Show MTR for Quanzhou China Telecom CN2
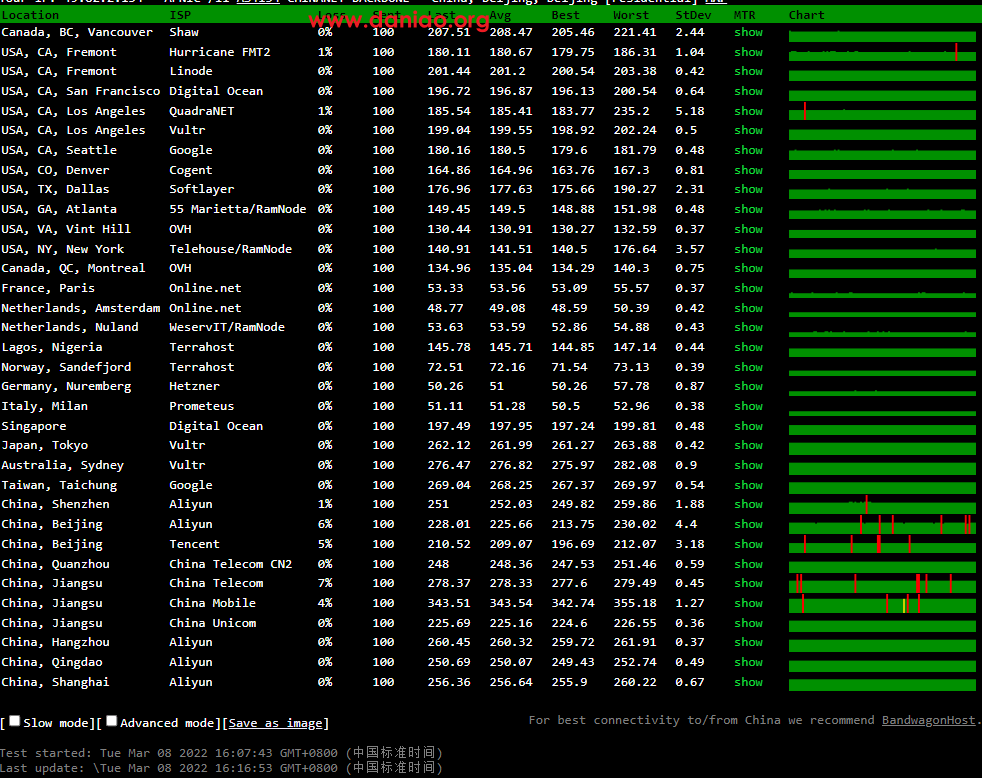 (748, 564)
